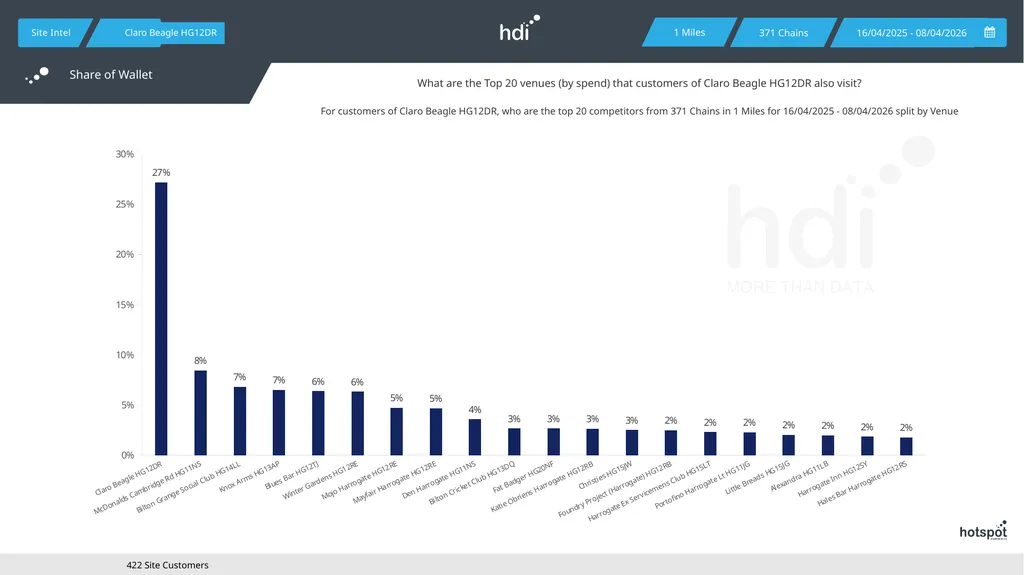Open the hotspot logo link

pos(983,531)
